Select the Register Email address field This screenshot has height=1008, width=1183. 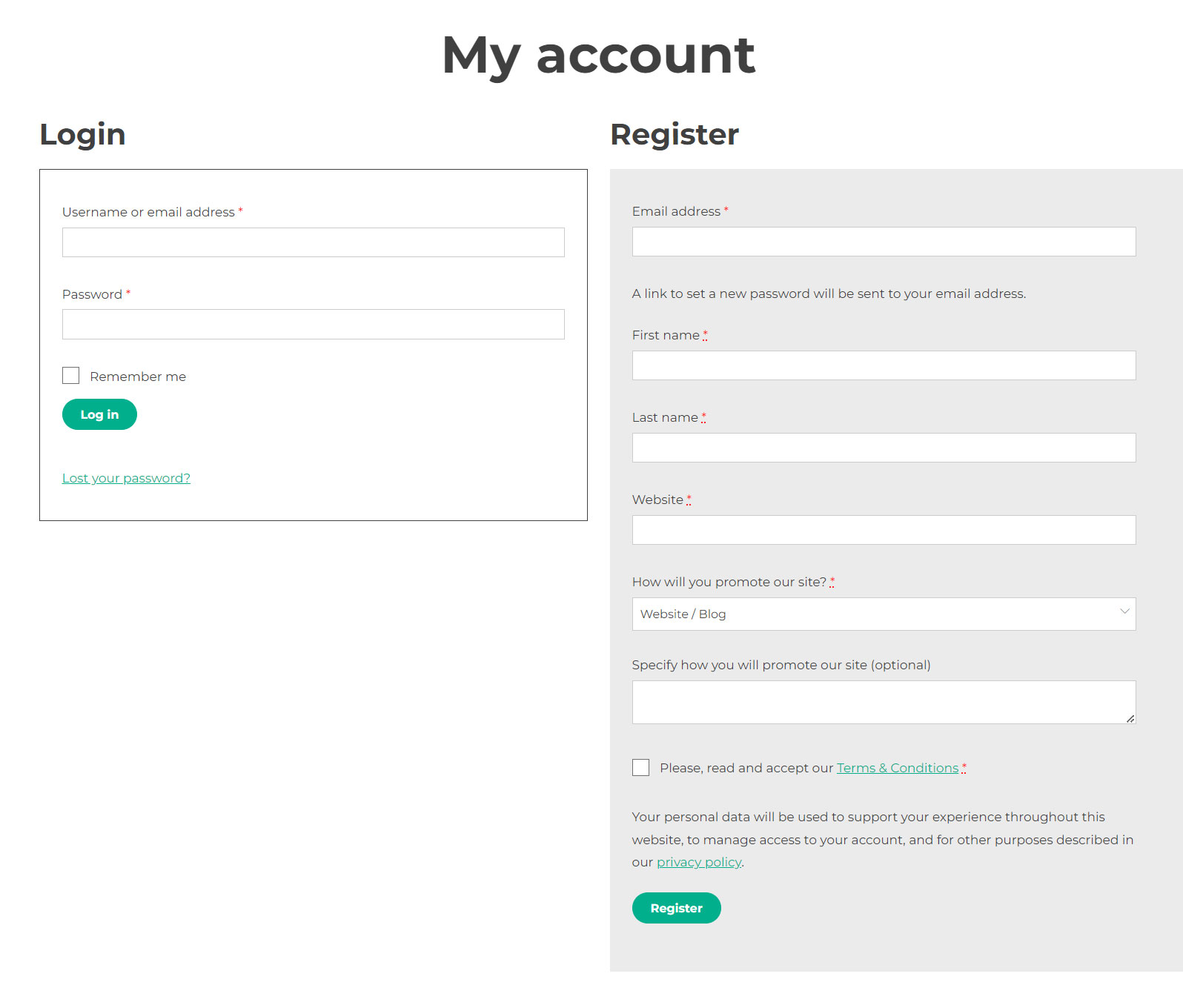884,242
